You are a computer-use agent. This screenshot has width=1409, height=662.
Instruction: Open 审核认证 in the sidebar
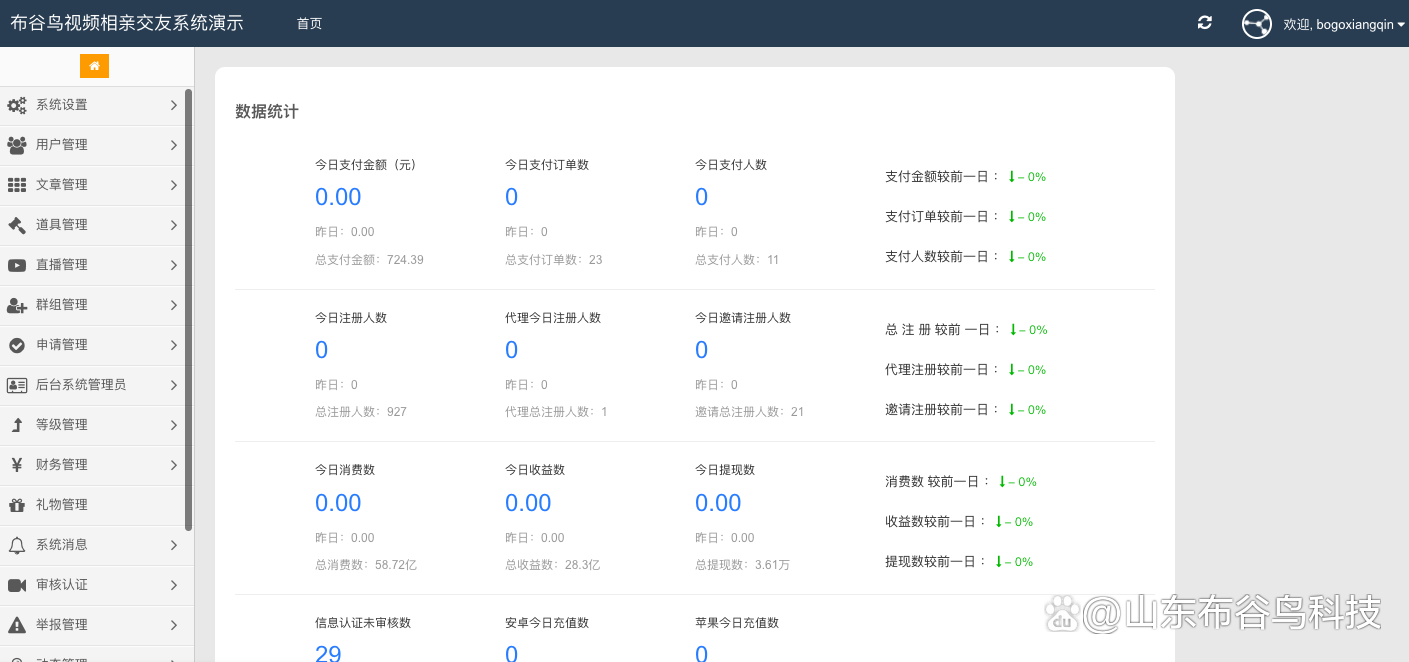pyautogui.click(x=93, y=585)
